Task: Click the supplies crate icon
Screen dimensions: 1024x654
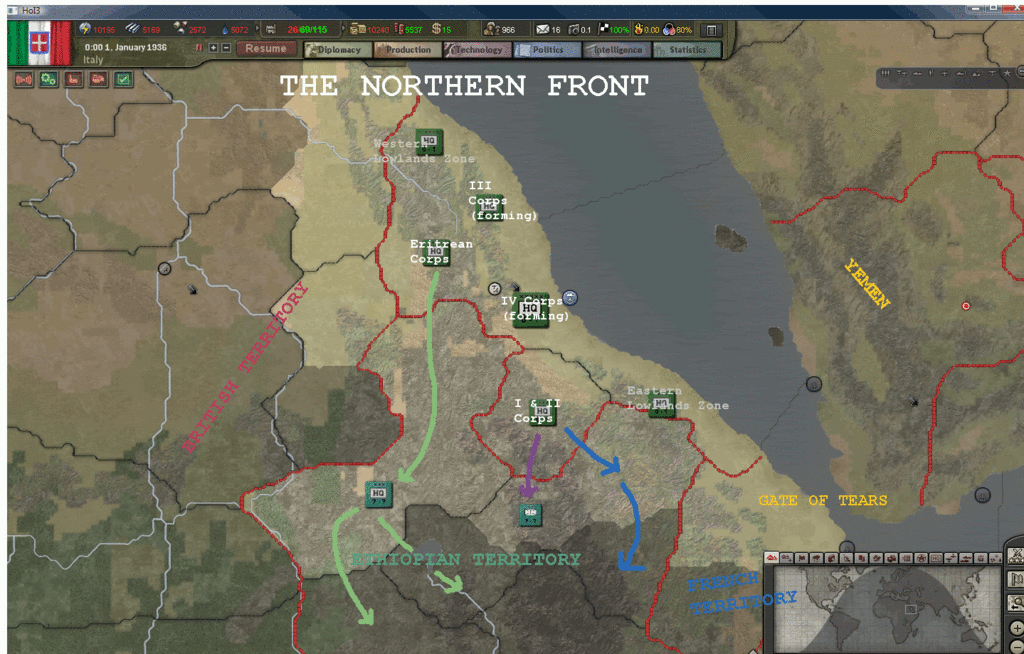Action: point(358,29)
